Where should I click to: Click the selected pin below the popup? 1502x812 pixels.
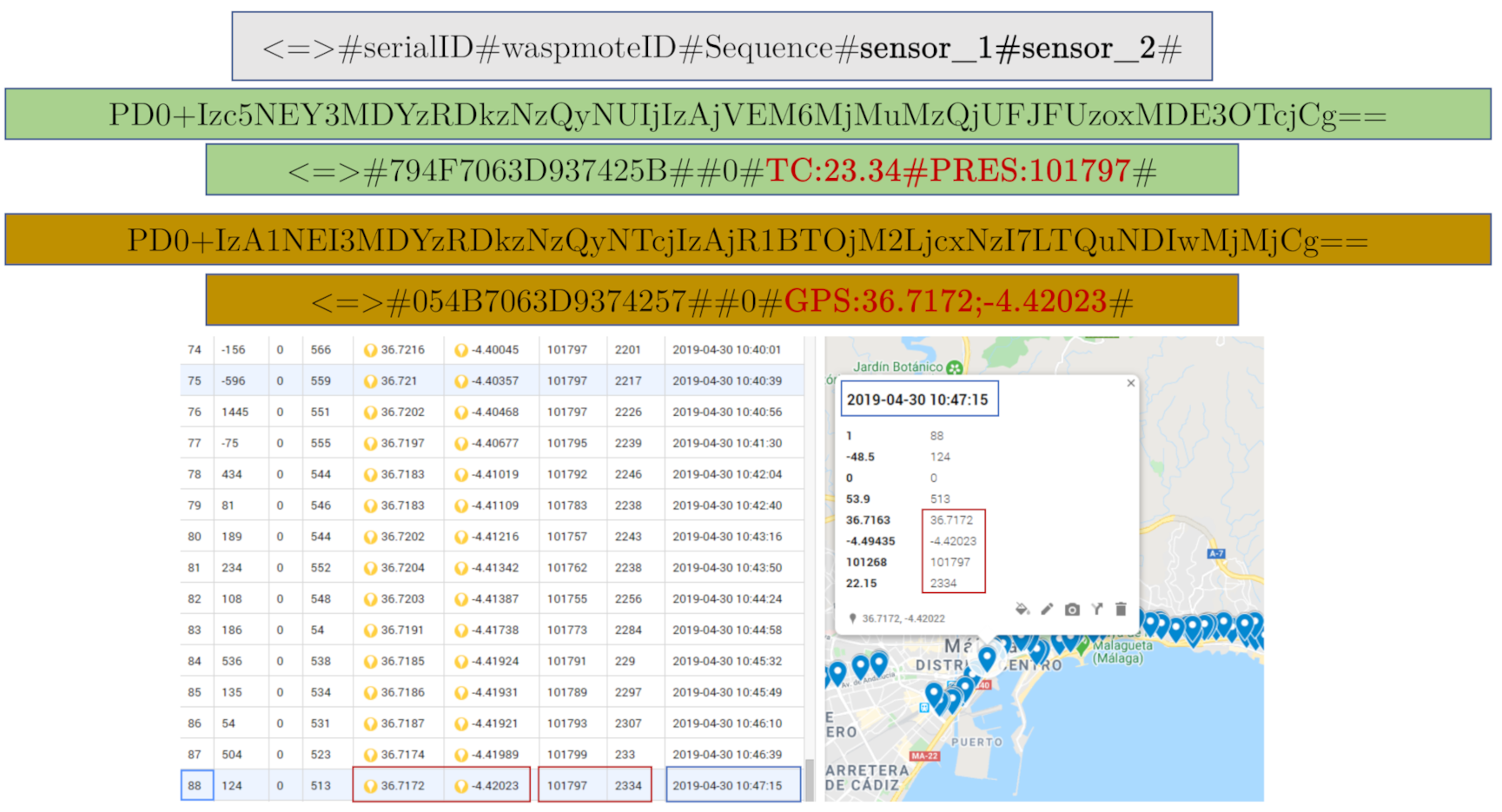click(x=987, y=658)
